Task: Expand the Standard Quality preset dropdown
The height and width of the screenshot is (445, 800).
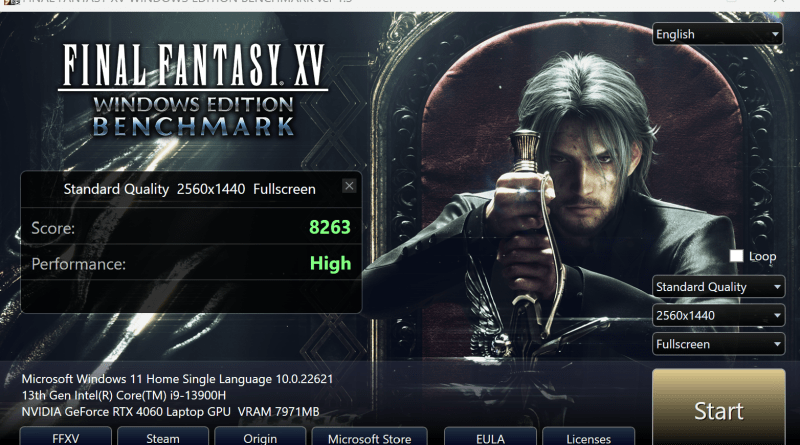Action: click(x=718, y=287)
